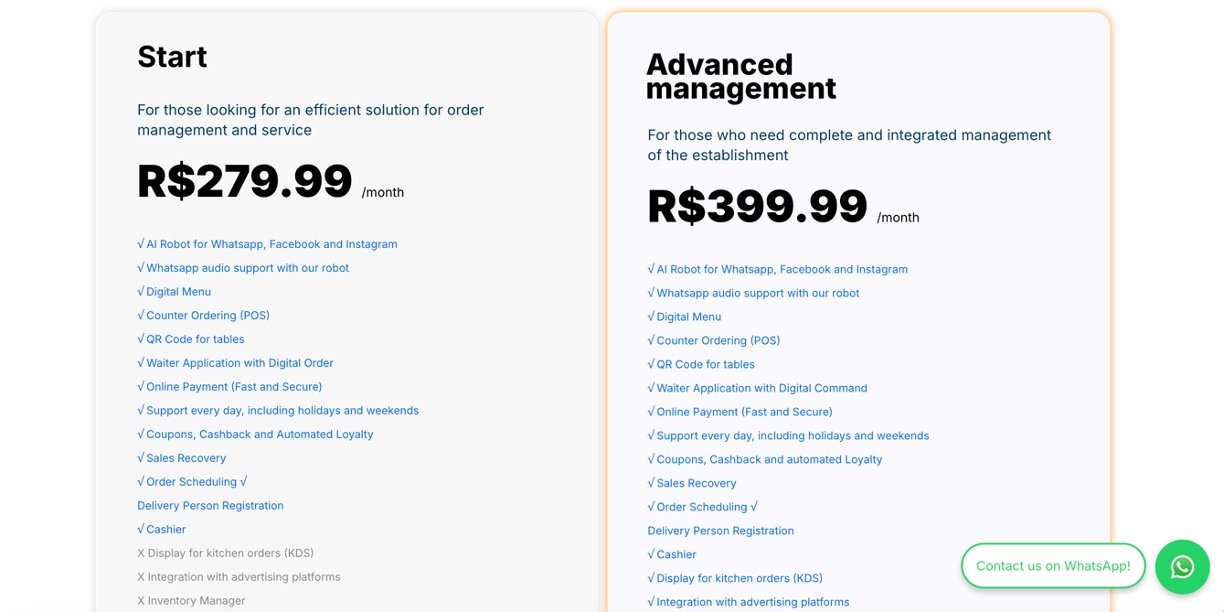
Task: Click the R$399.99 Advanced plan price
Action: click(757, 207)
